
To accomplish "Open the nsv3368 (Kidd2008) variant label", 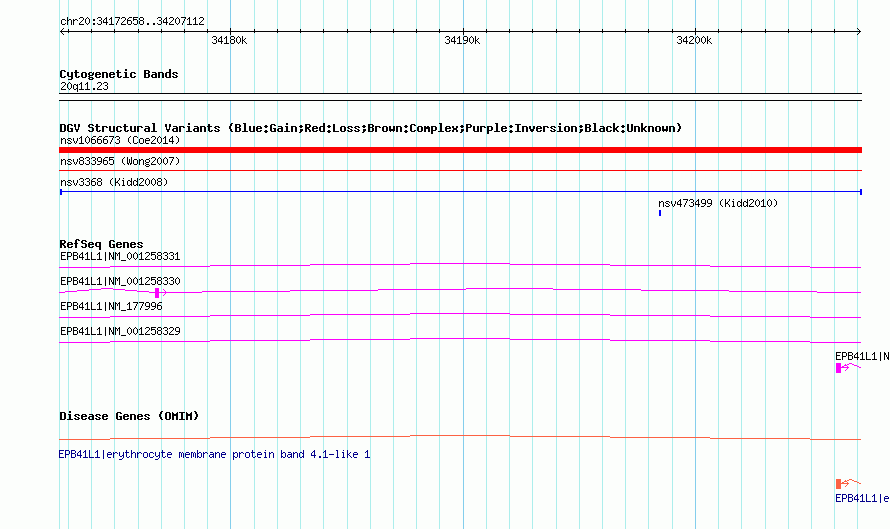I will coord(114,182).
